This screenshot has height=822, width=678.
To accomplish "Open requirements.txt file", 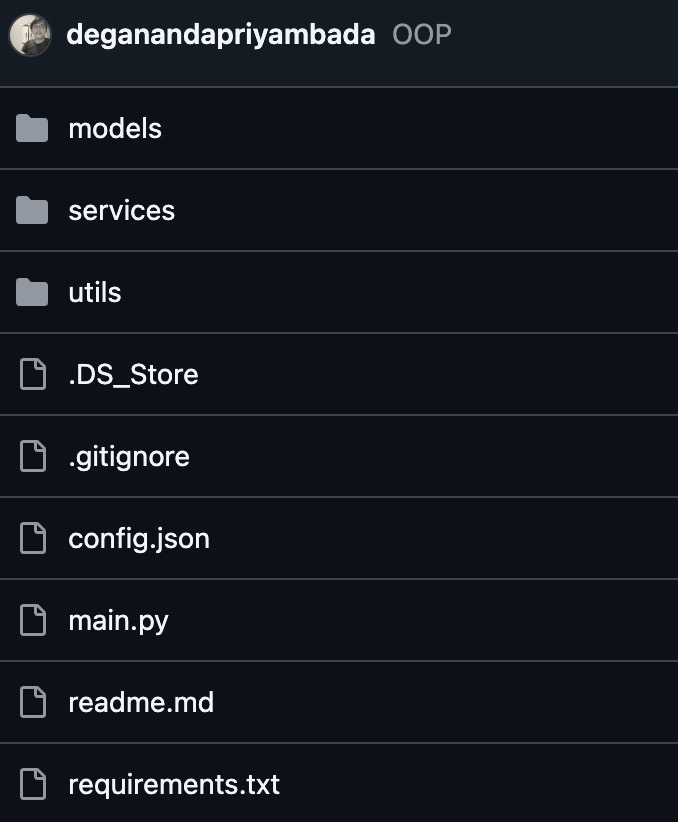I will click(174, 784).
